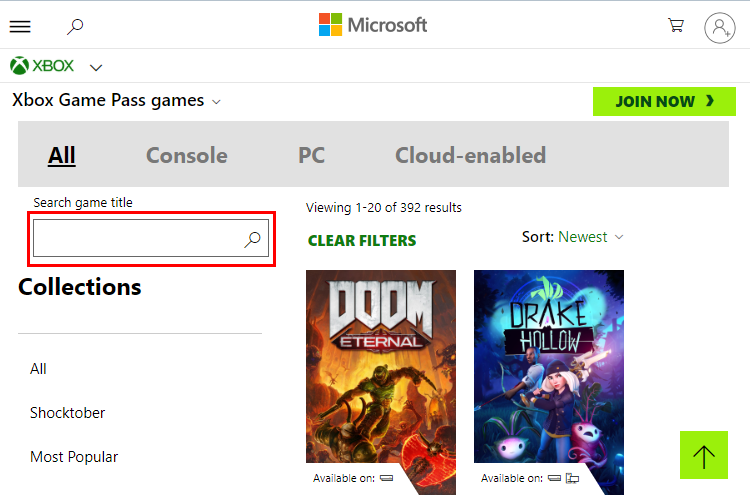The width and height of the screenshot is (750, 500).
Task: Go to Microsoft home via logo
Action: [x=373, y=25]
